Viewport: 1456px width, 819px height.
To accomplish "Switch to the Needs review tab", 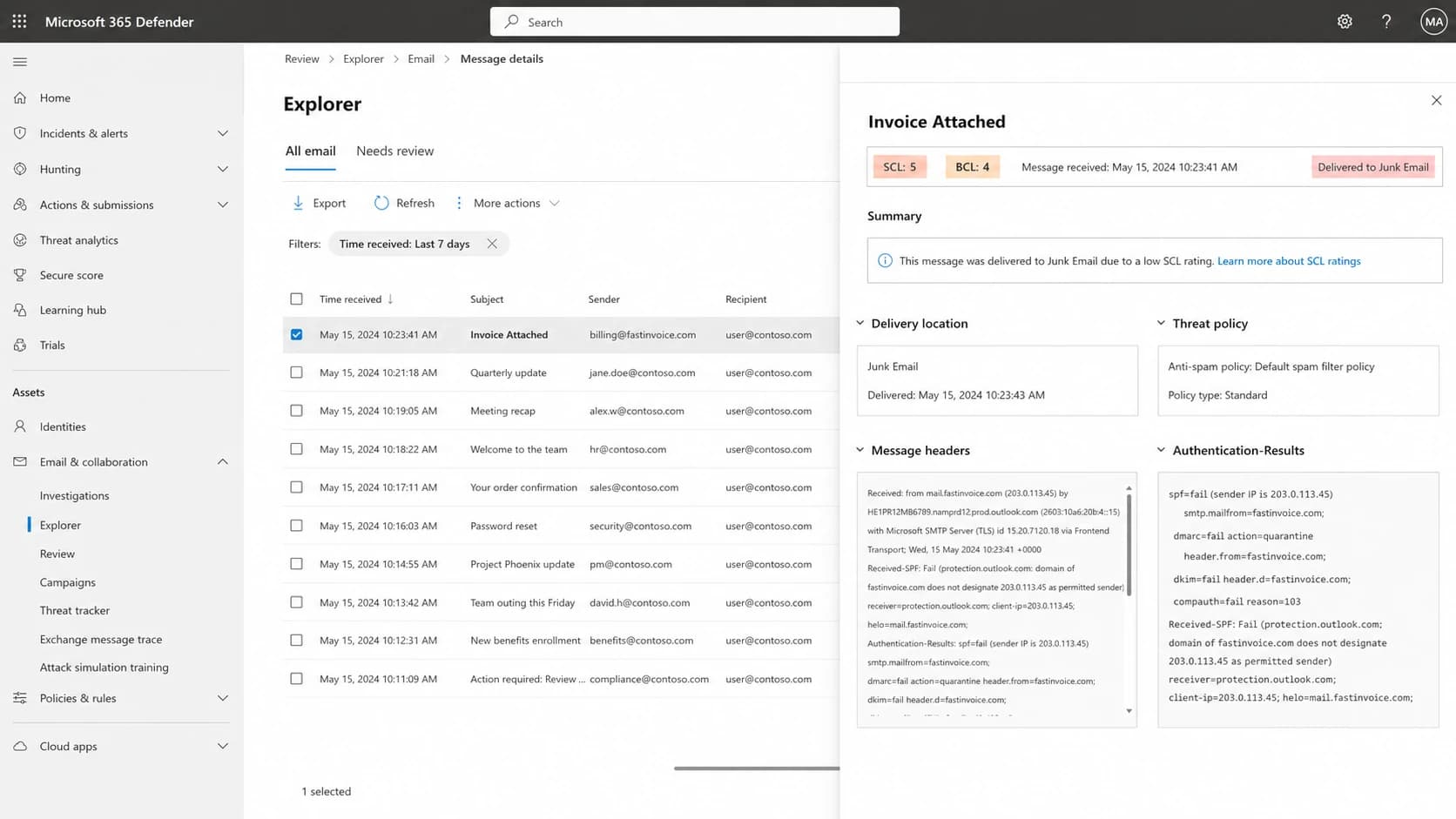I will point(394,151).
